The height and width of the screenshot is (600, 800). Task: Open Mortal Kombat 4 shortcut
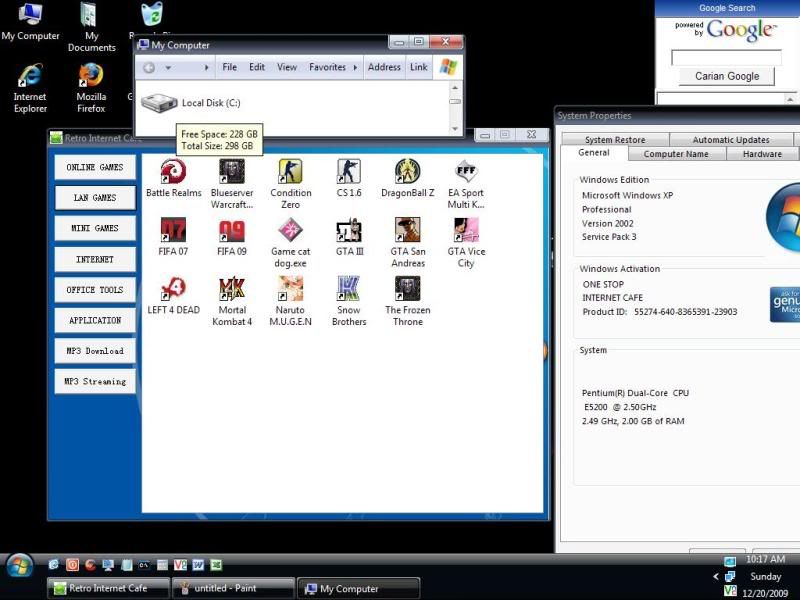[x=232, y=301]
